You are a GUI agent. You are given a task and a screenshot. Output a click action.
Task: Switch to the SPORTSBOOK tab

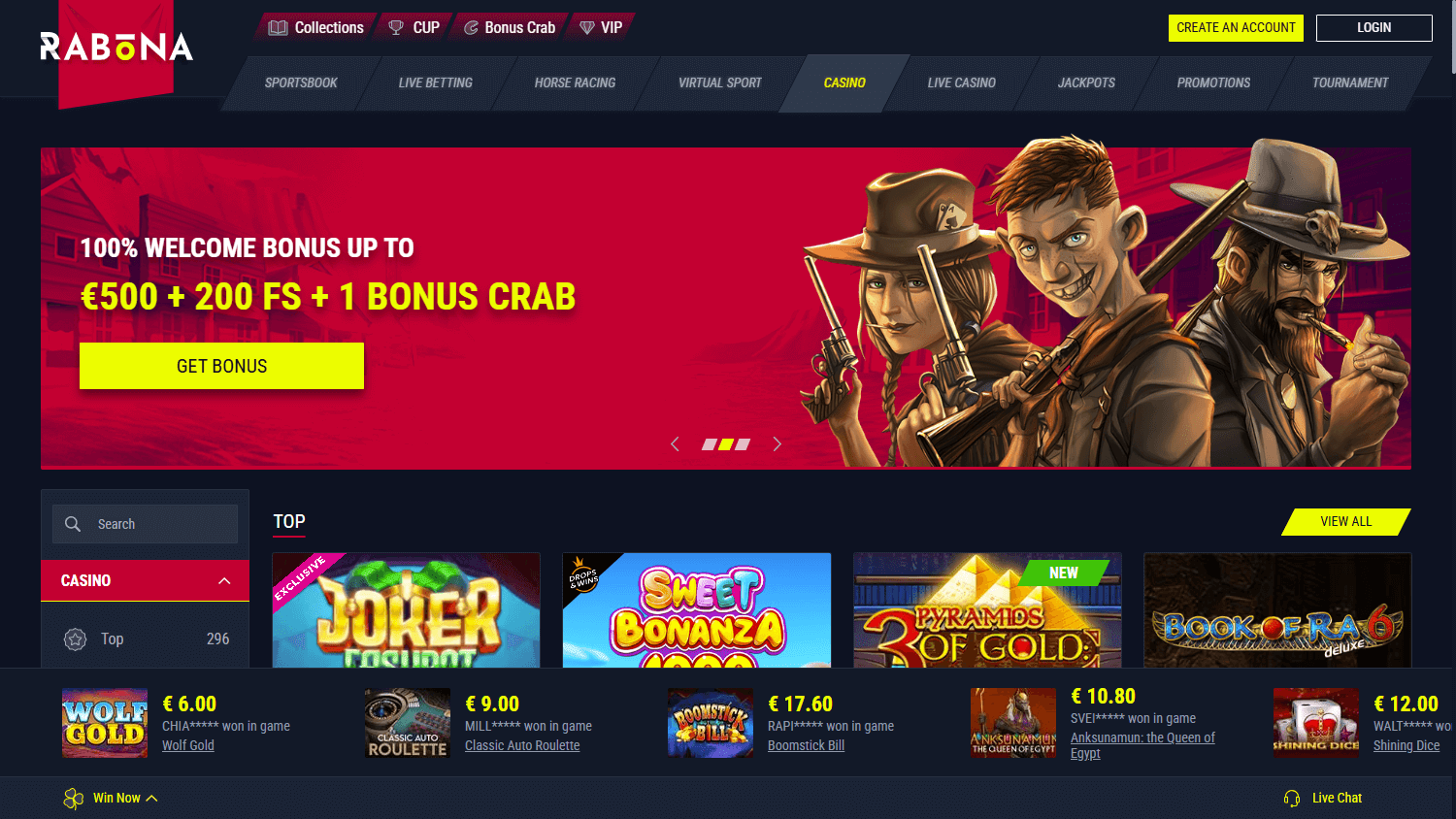pyautogui.click(x=301, y=82)
